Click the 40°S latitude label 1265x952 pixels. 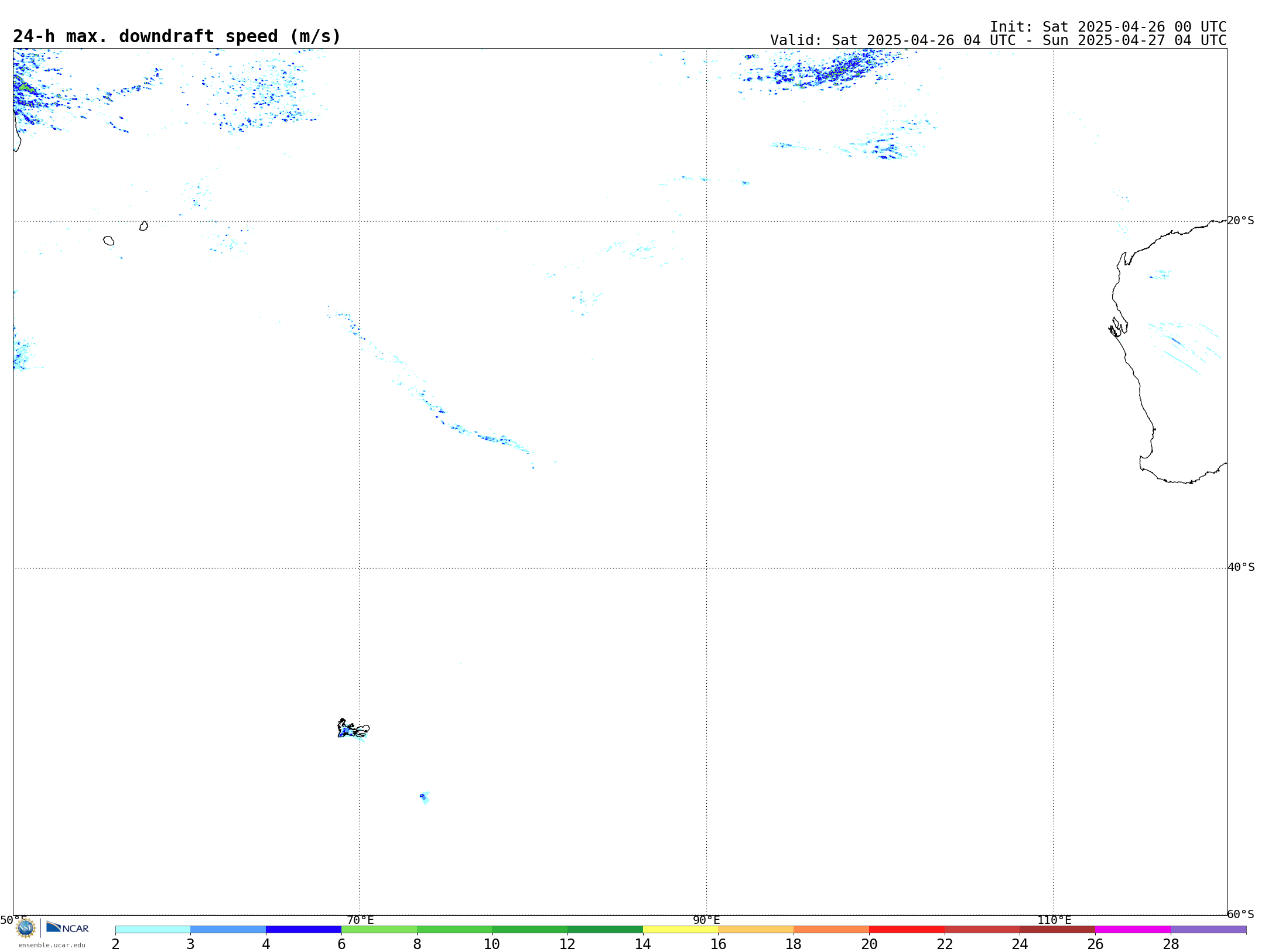[x=1240, y=567]
